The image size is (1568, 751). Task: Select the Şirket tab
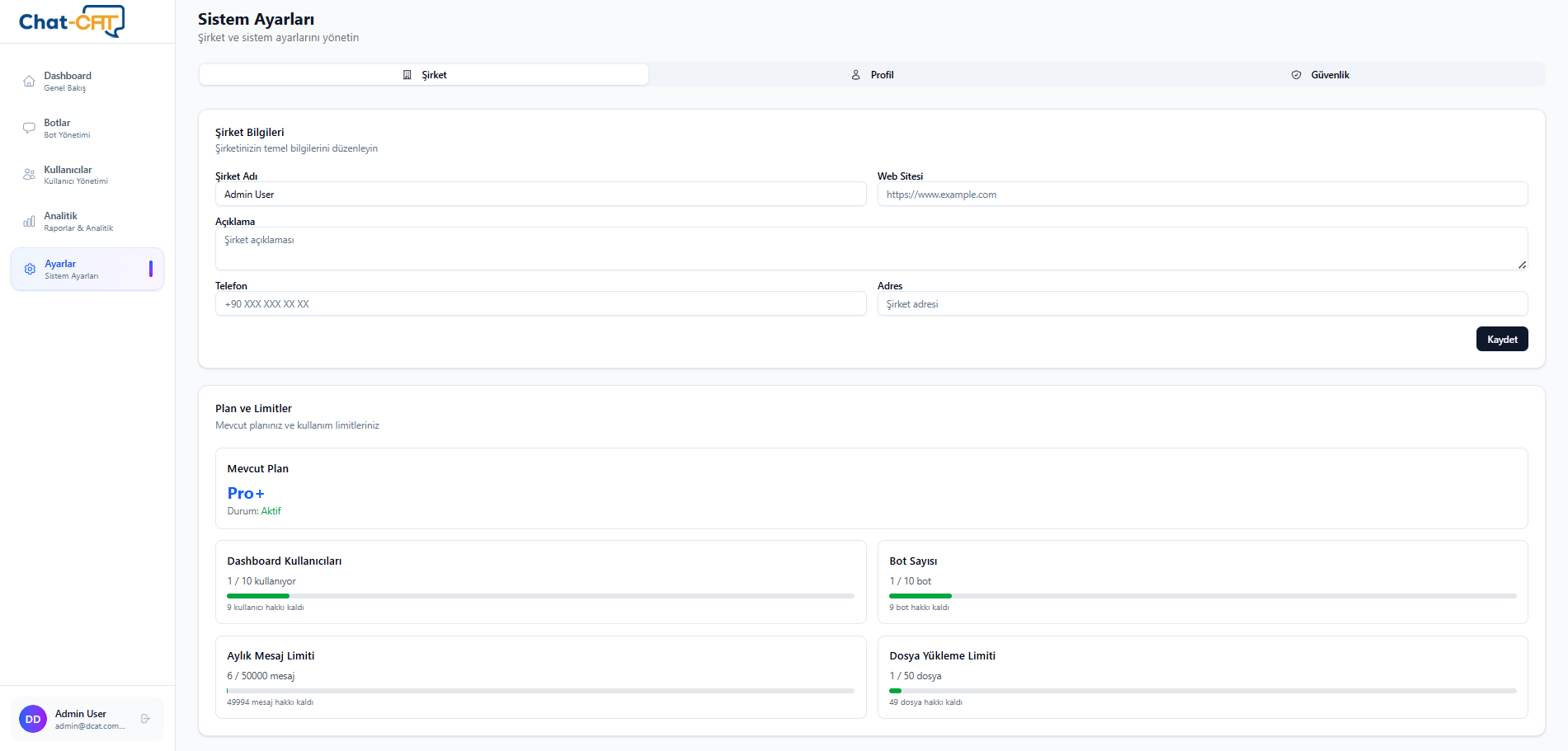pos(424,75)
